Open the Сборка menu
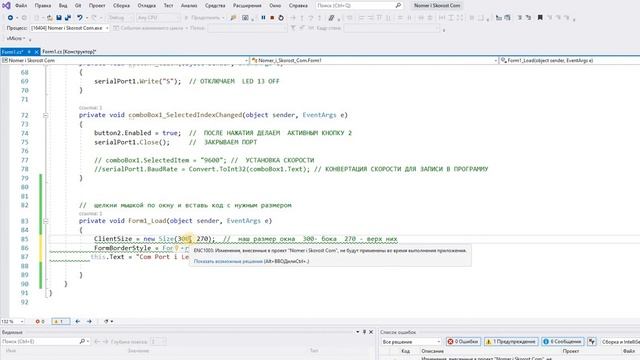This screenshot has height=360, width=640. [x=121, y=6]
